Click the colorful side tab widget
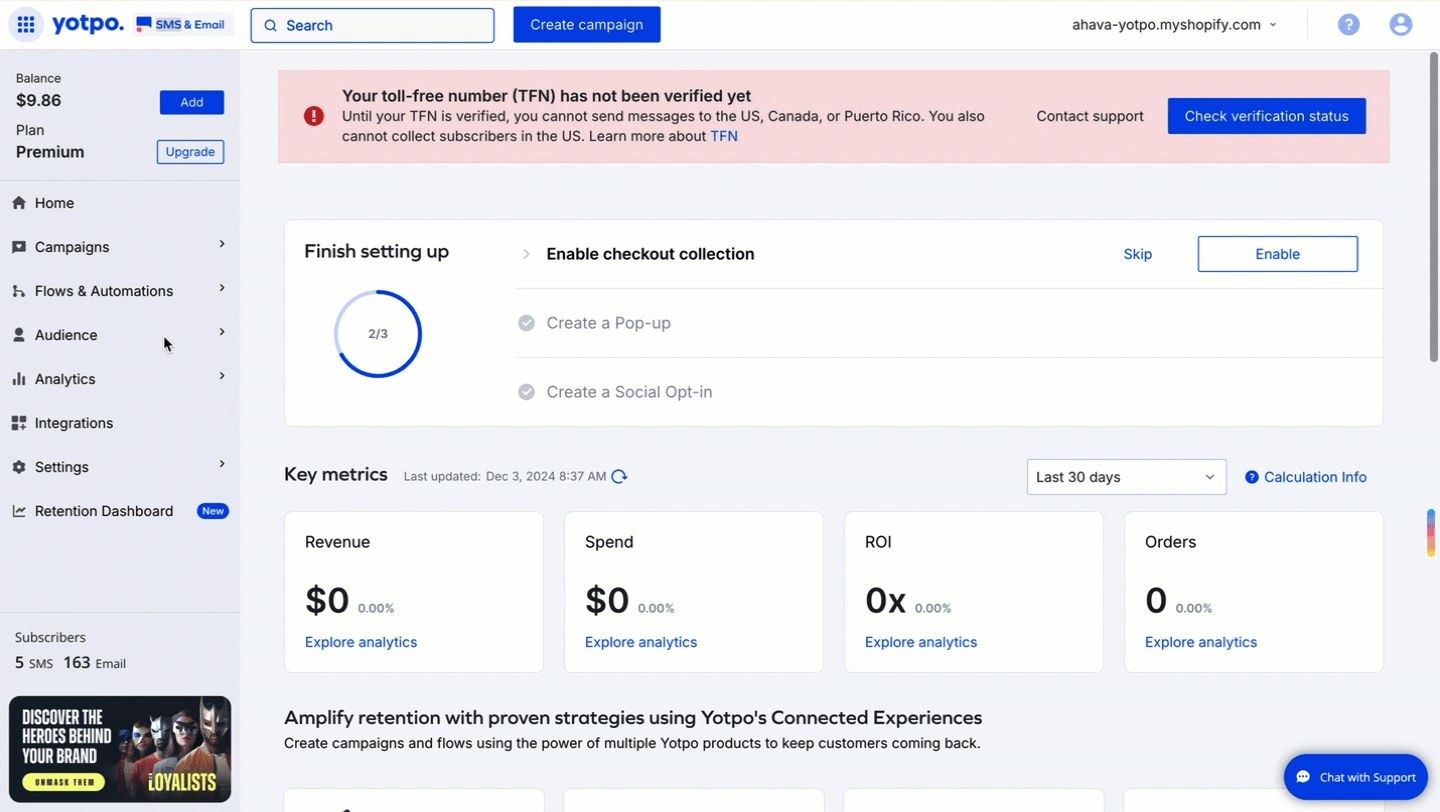The image size is (1440, 812). click(x=1431, y=533)
